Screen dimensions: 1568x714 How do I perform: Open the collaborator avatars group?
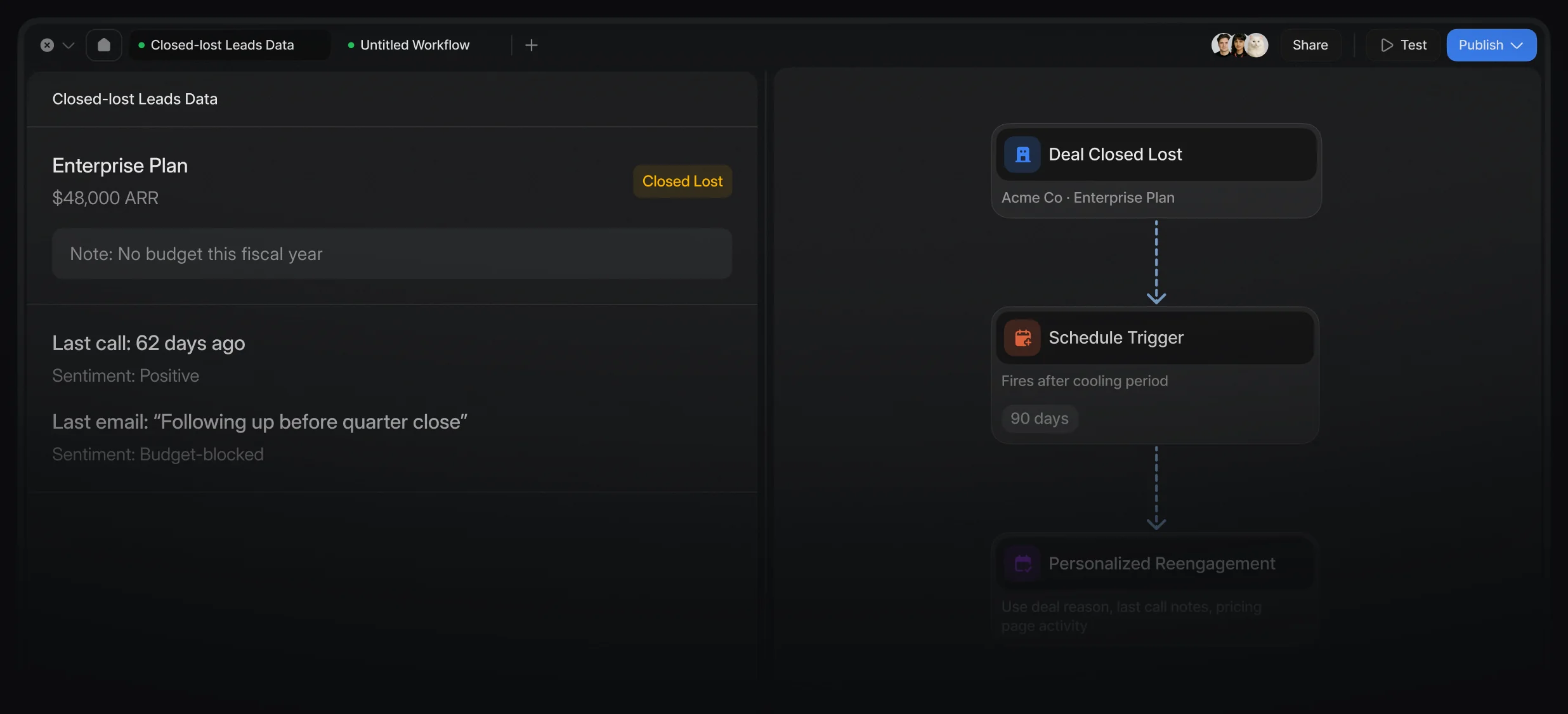[1239, 45]
